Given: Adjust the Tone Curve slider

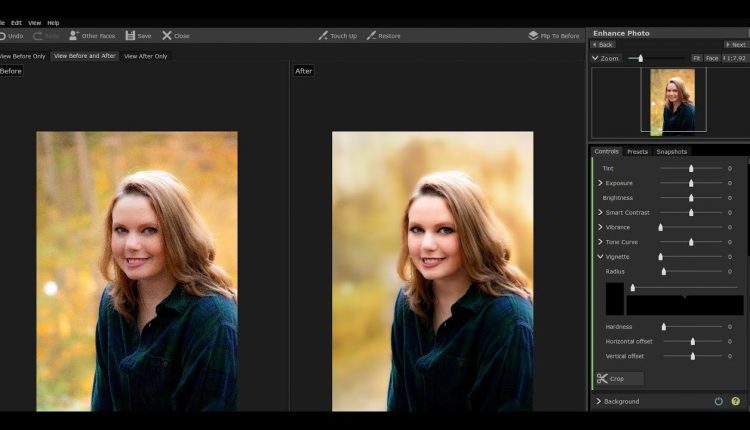Looking at the screenshot, I should pos(691,242).
